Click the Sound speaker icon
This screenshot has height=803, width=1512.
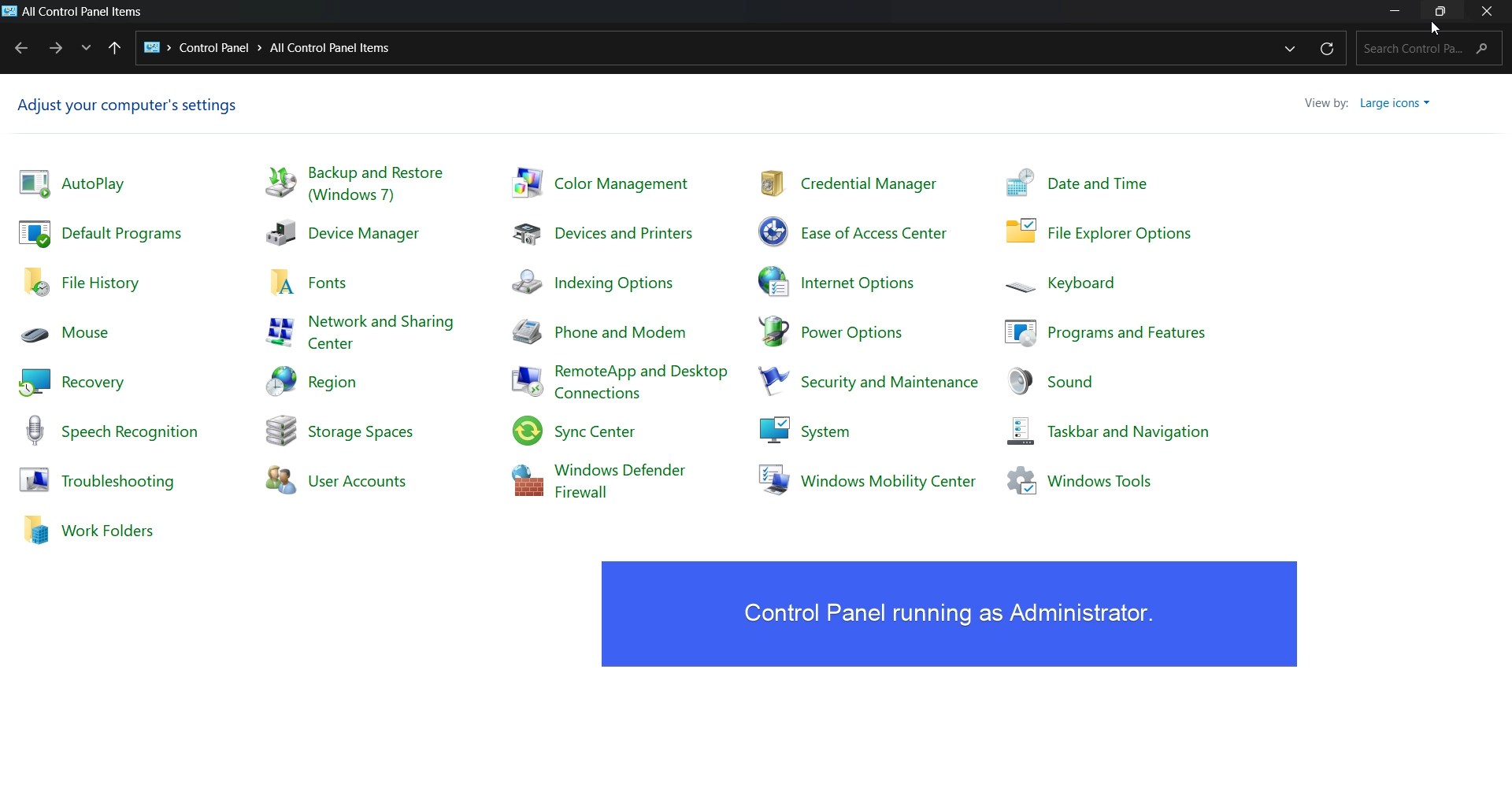click(x=1021, y=383)
